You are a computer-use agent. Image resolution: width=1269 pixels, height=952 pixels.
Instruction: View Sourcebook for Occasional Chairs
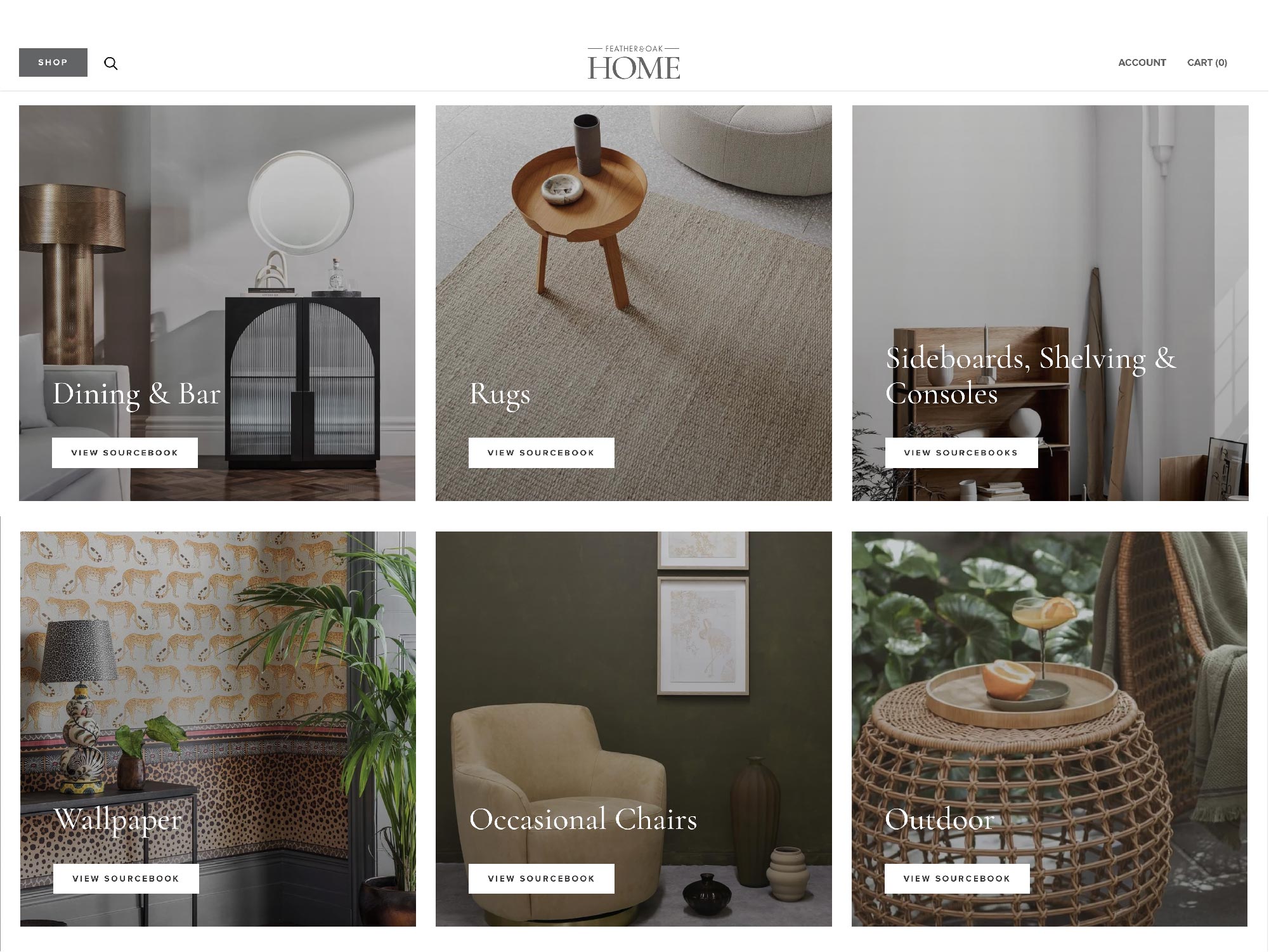pos(542,878)
